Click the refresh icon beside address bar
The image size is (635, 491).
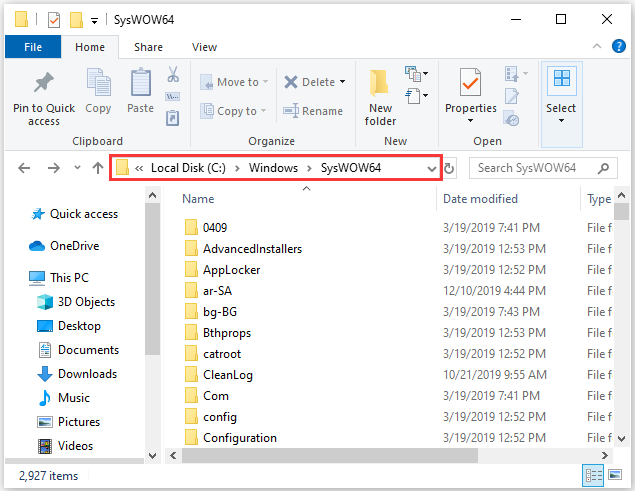tap(449, 168)
